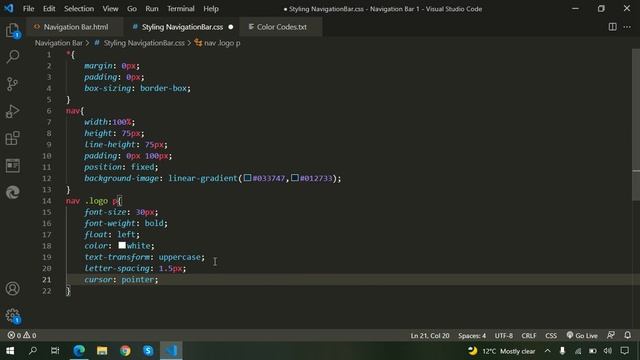Open the volume control in system tray
This screenshot has height=360, width=640.
pyautogui.click(x=608, y=351)
